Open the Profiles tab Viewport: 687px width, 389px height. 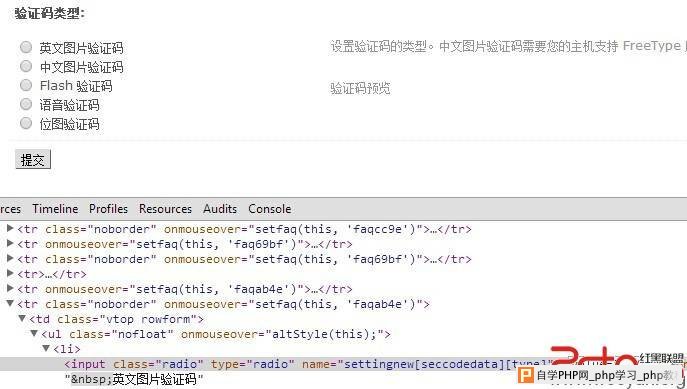tap(108, 209)
